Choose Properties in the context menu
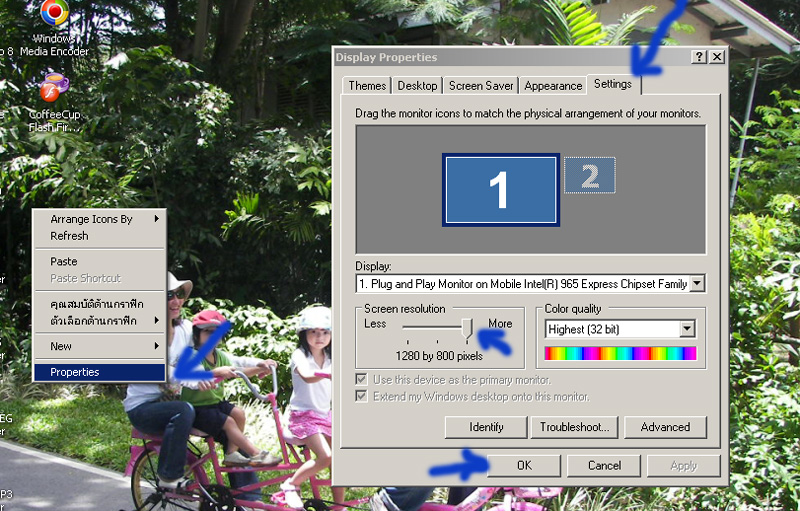This screenshot has width=800, height=511. [x=100, y=372]
